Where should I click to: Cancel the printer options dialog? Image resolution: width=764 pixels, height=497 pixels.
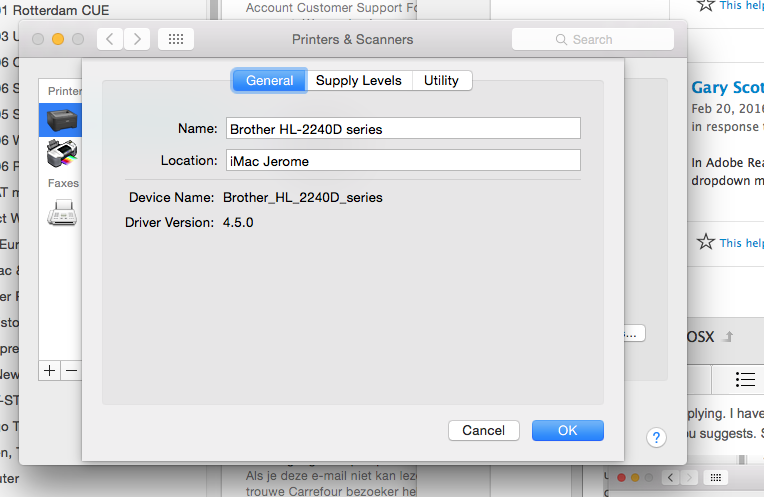tap(484, 430)
